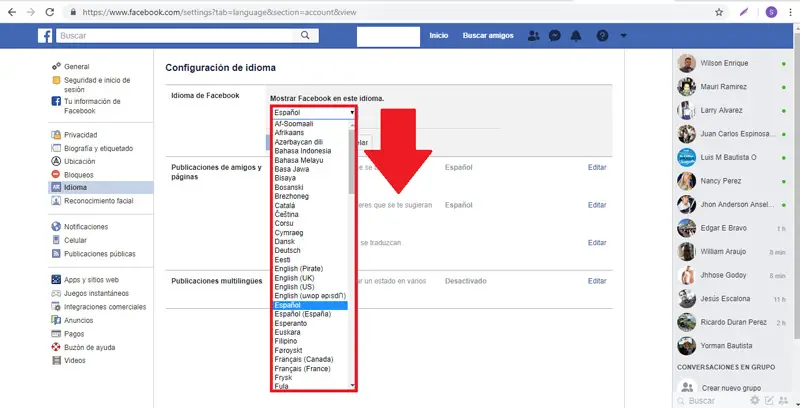This screenshot has height=408, width=800.
Task: Choose Bahasa Indonesia from language list
Action: point(303,151)
